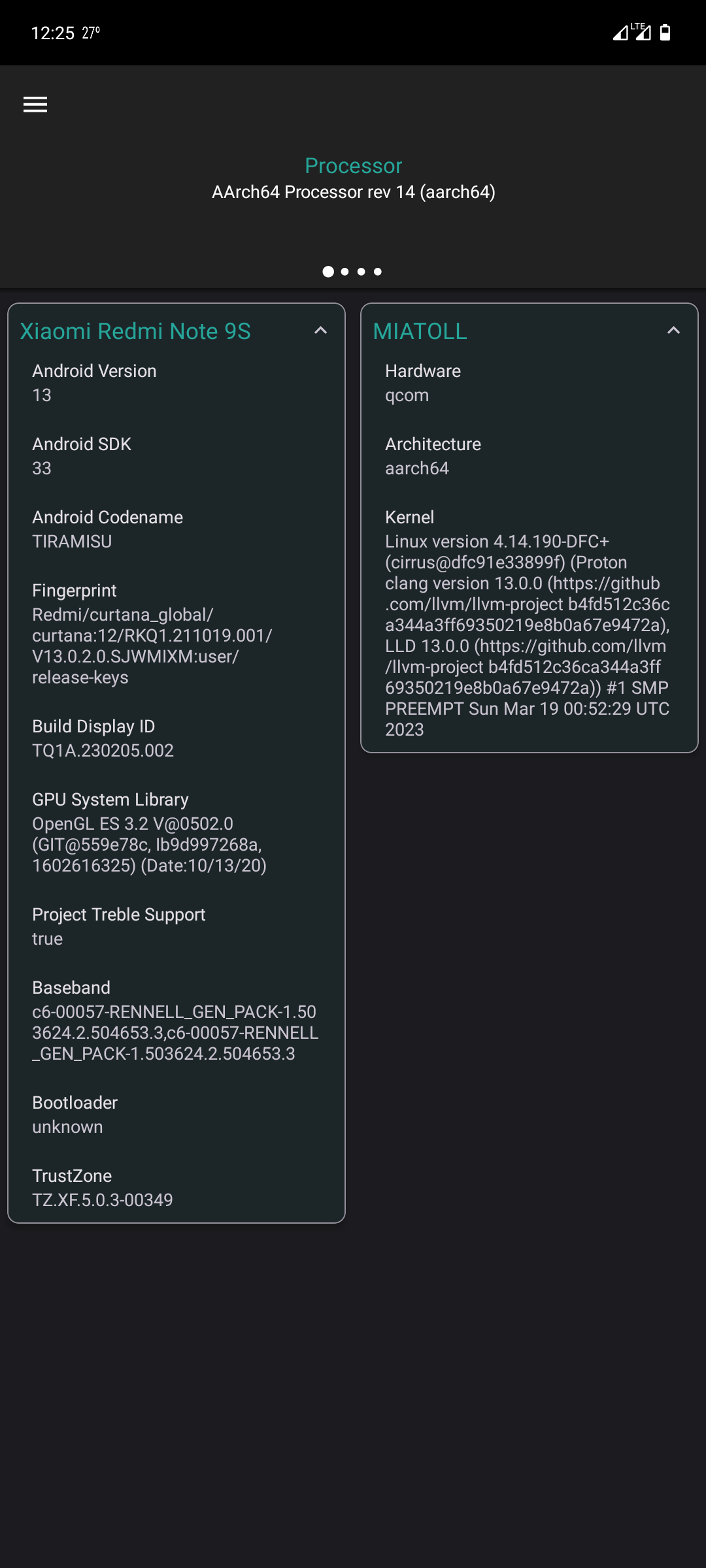The height and width of the screenshot is (1568, 706).
Task: Select the Build Display ID entry
Action: tap(103, 738)
